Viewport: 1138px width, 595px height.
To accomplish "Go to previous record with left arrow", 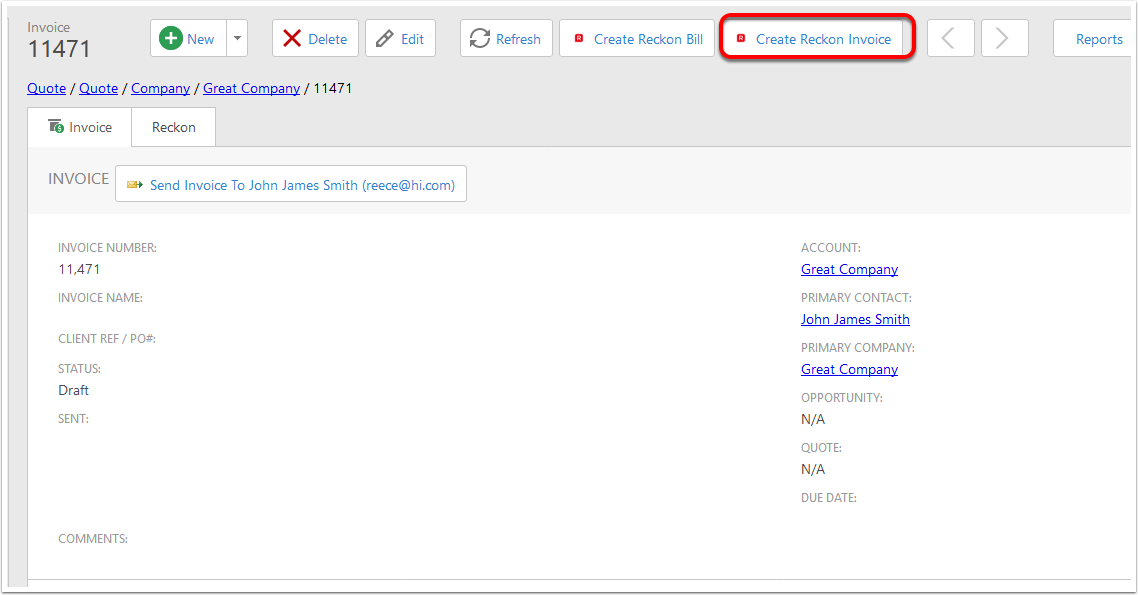I will click(950, 39).
